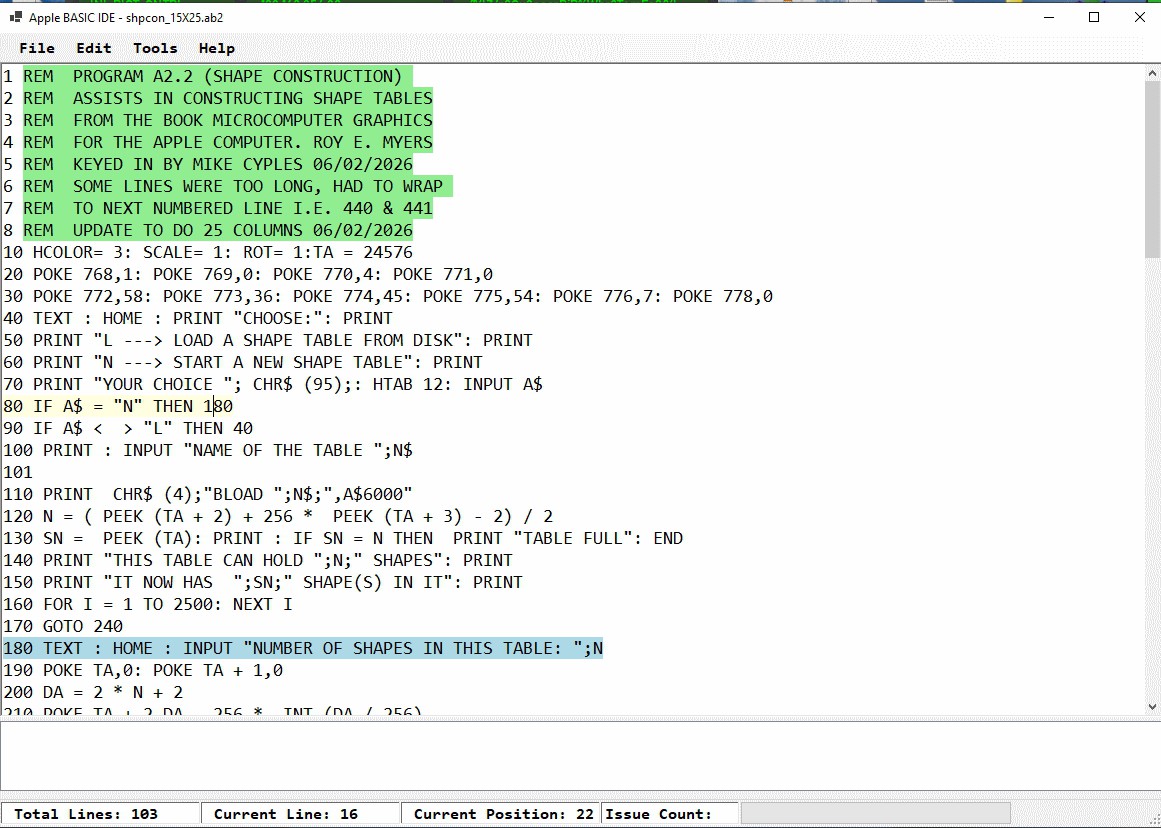Viewport: 1161px width, 828px height.
Task: Click the Issue Count status field
Action: [670, 814]
